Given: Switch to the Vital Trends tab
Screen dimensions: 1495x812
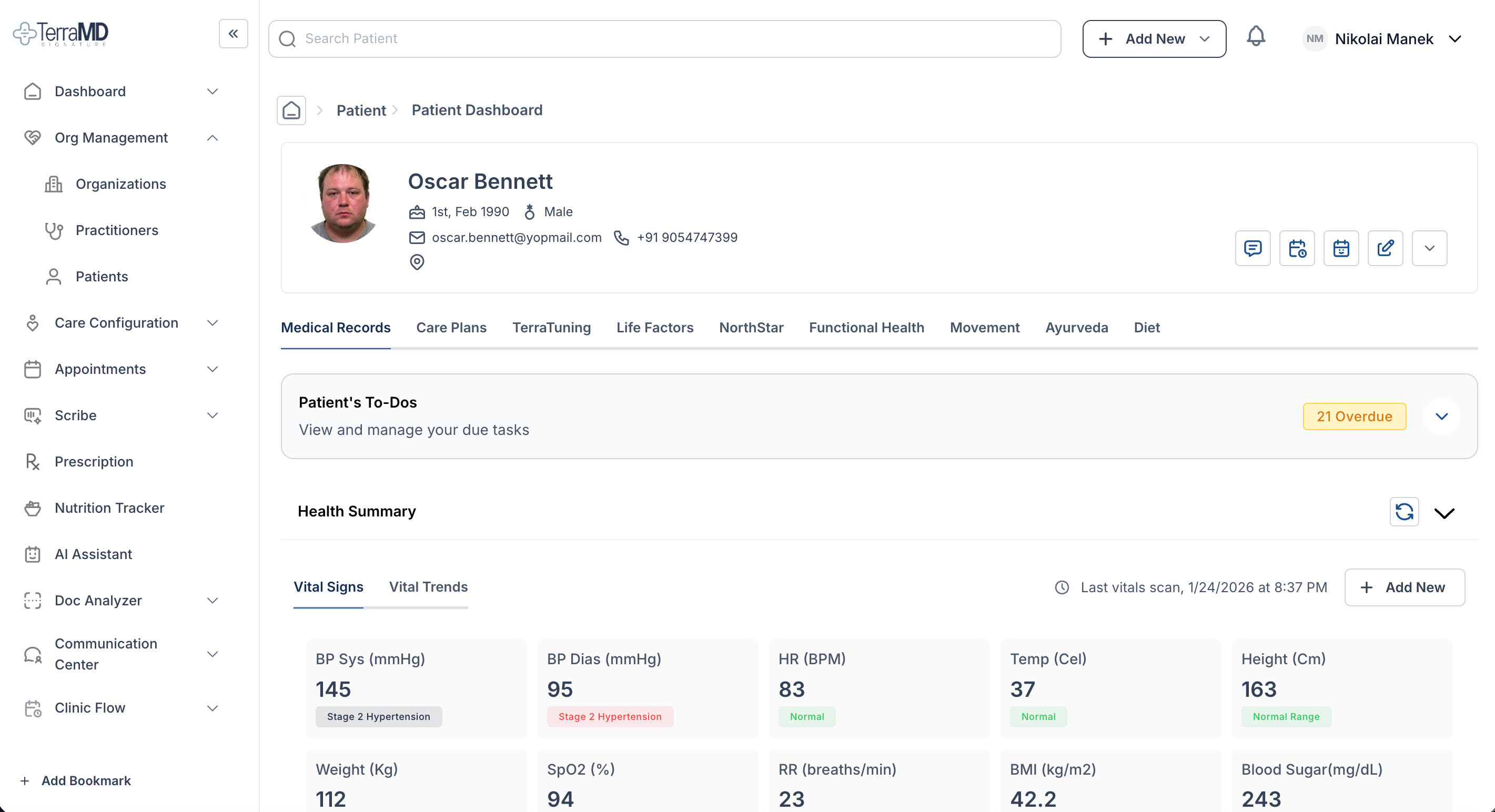Looking at the screenshot, I should (428, 587).
